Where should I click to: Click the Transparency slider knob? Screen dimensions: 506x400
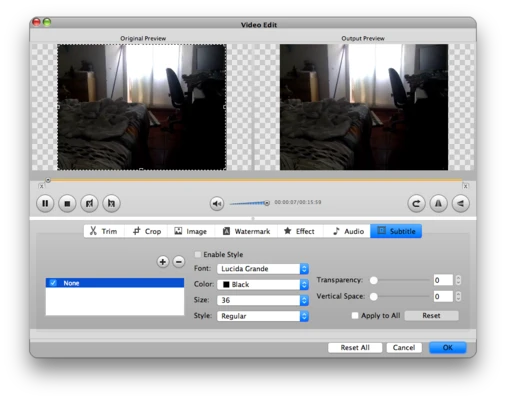click(x=374, y=280)
